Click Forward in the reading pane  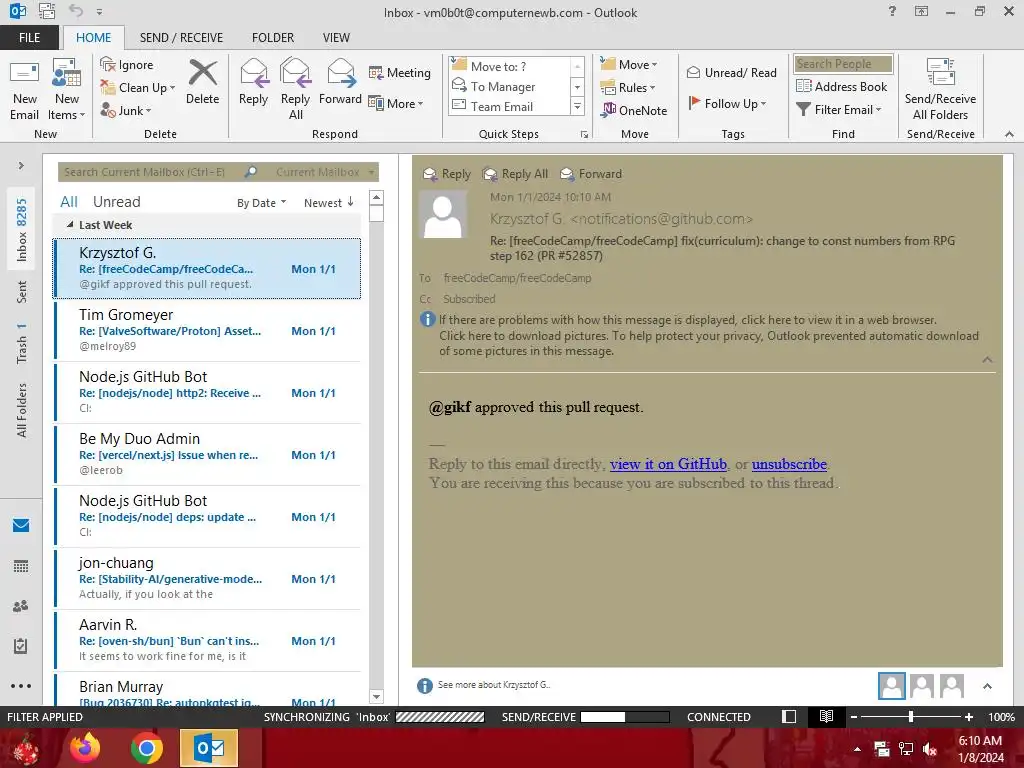coord(591,174)
